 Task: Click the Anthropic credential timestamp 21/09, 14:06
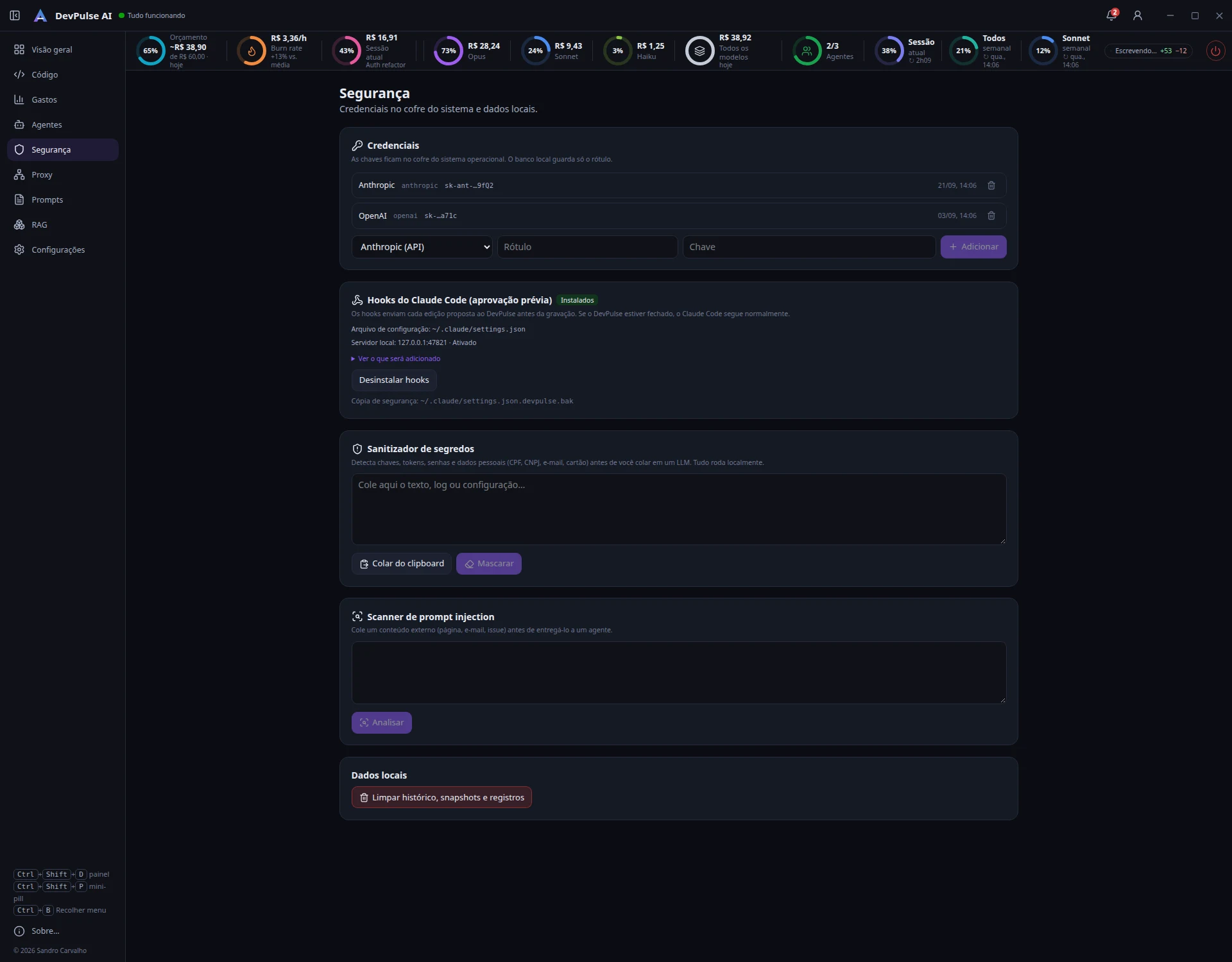pos(957,185)
